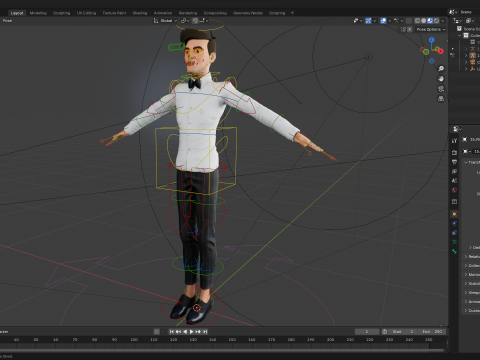The height and width of the screenshot is (360, 480).
Task: Toggle auto keying record button
Action: [156, 332]
